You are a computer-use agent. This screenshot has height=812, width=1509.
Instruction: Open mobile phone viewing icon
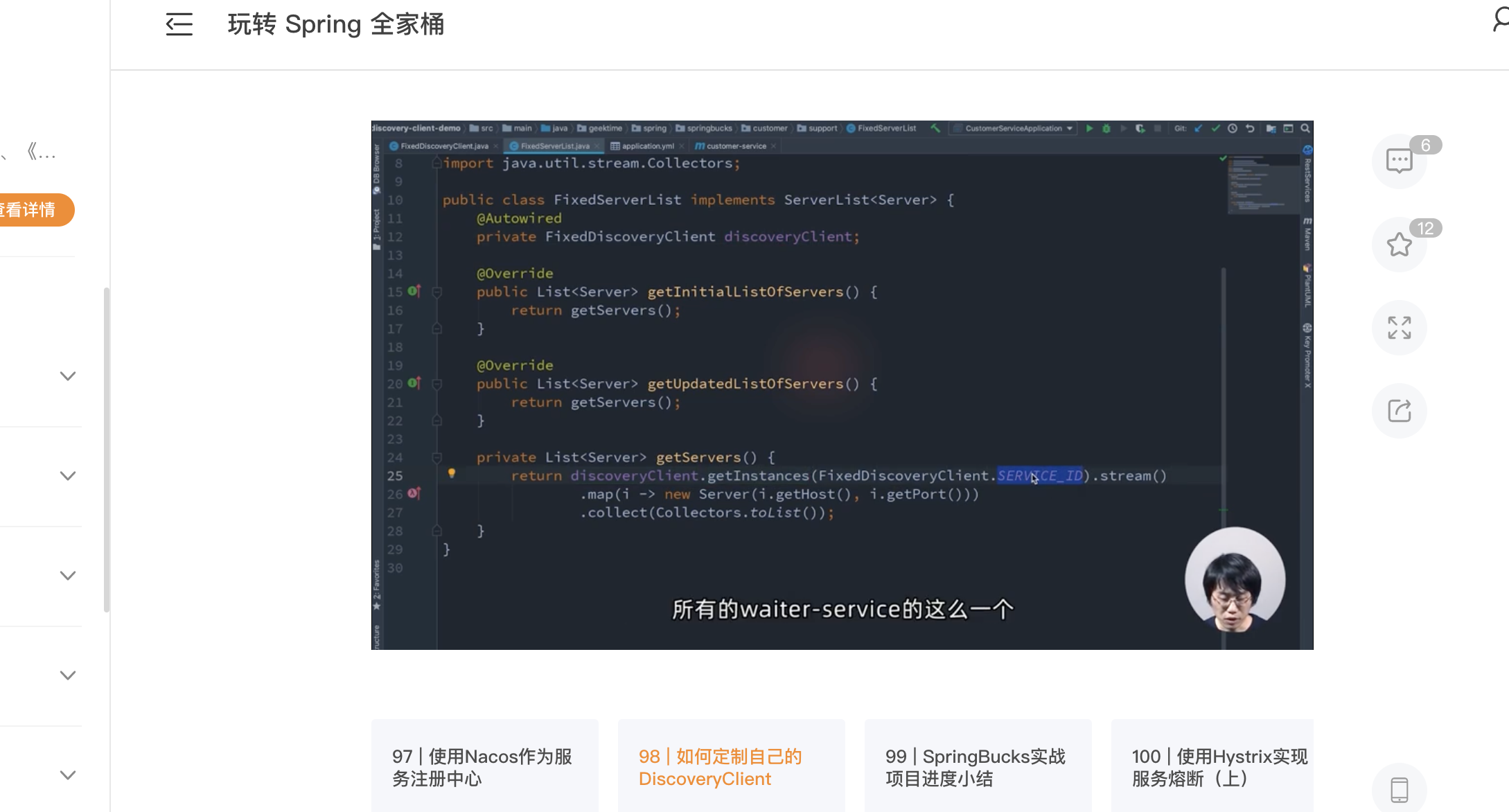click(x=1399, y=789)
